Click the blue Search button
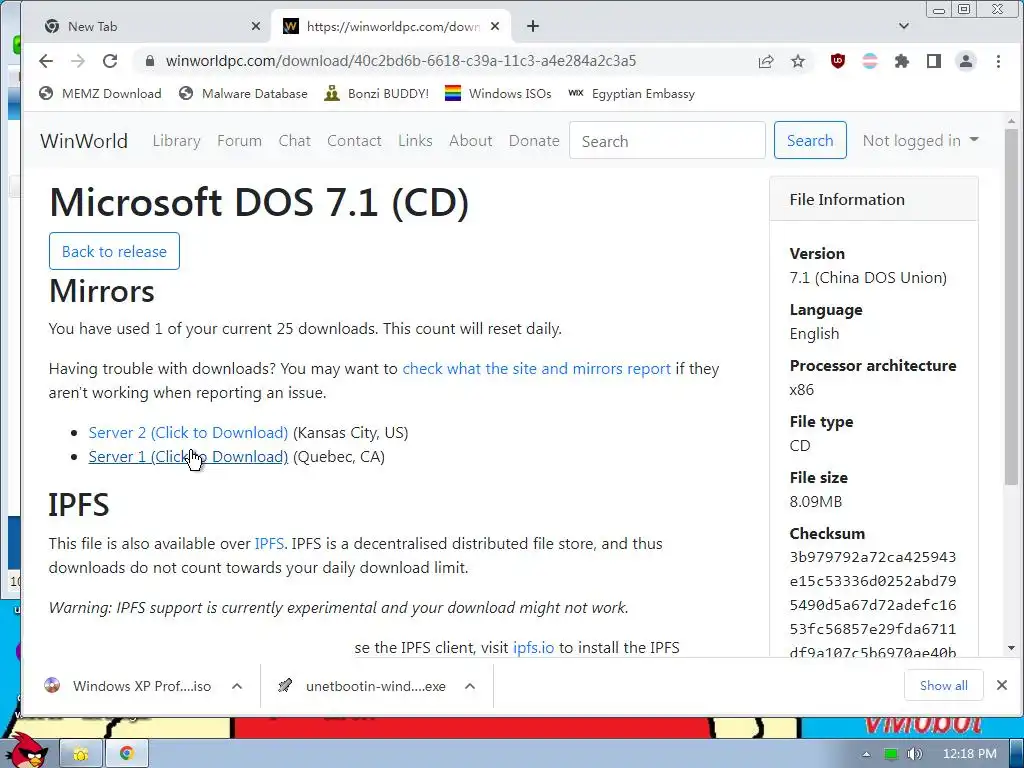 click(x=810, y=140)
